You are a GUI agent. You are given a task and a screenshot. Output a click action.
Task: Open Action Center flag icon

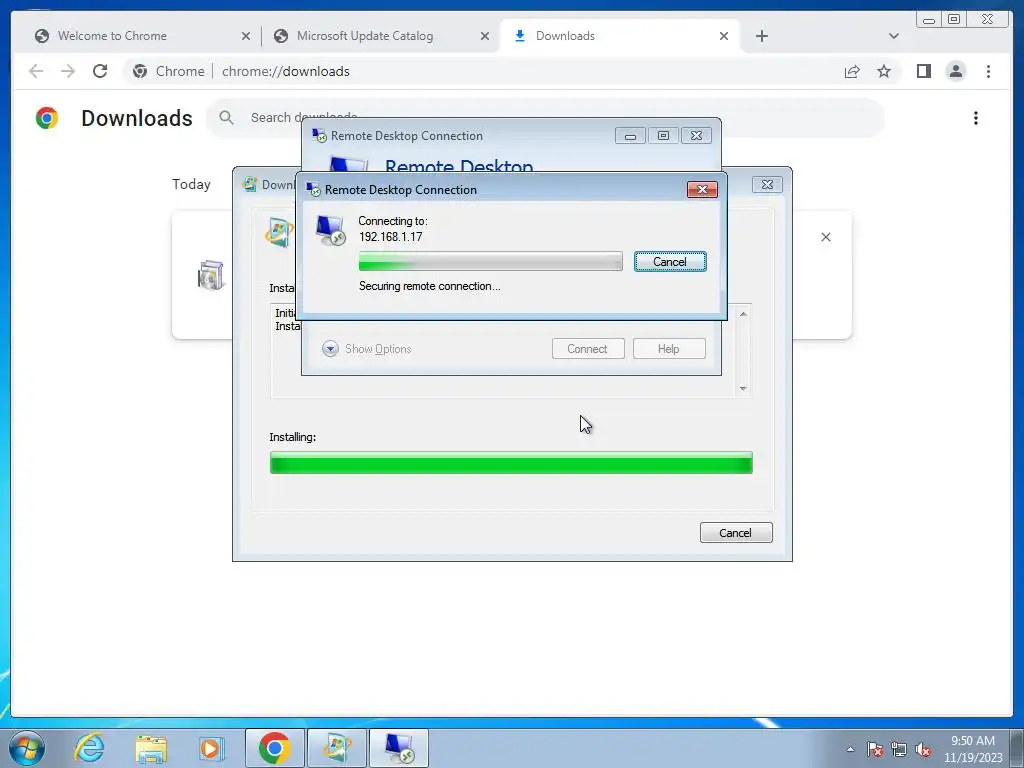click(875, 750)
